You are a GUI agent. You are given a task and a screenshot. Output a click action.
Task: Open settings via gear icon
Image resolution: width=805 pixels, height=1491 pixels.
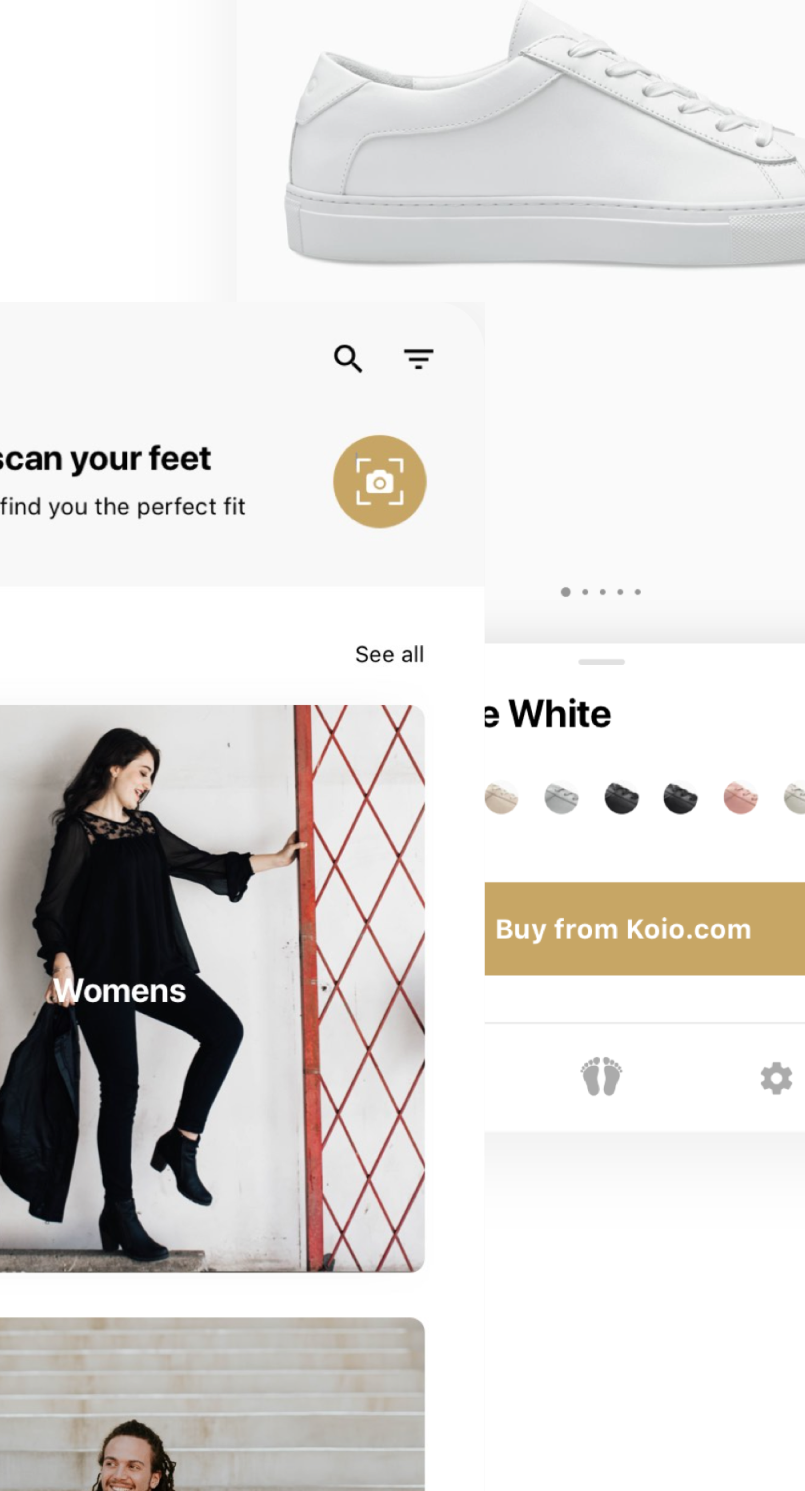(776, 1078)
